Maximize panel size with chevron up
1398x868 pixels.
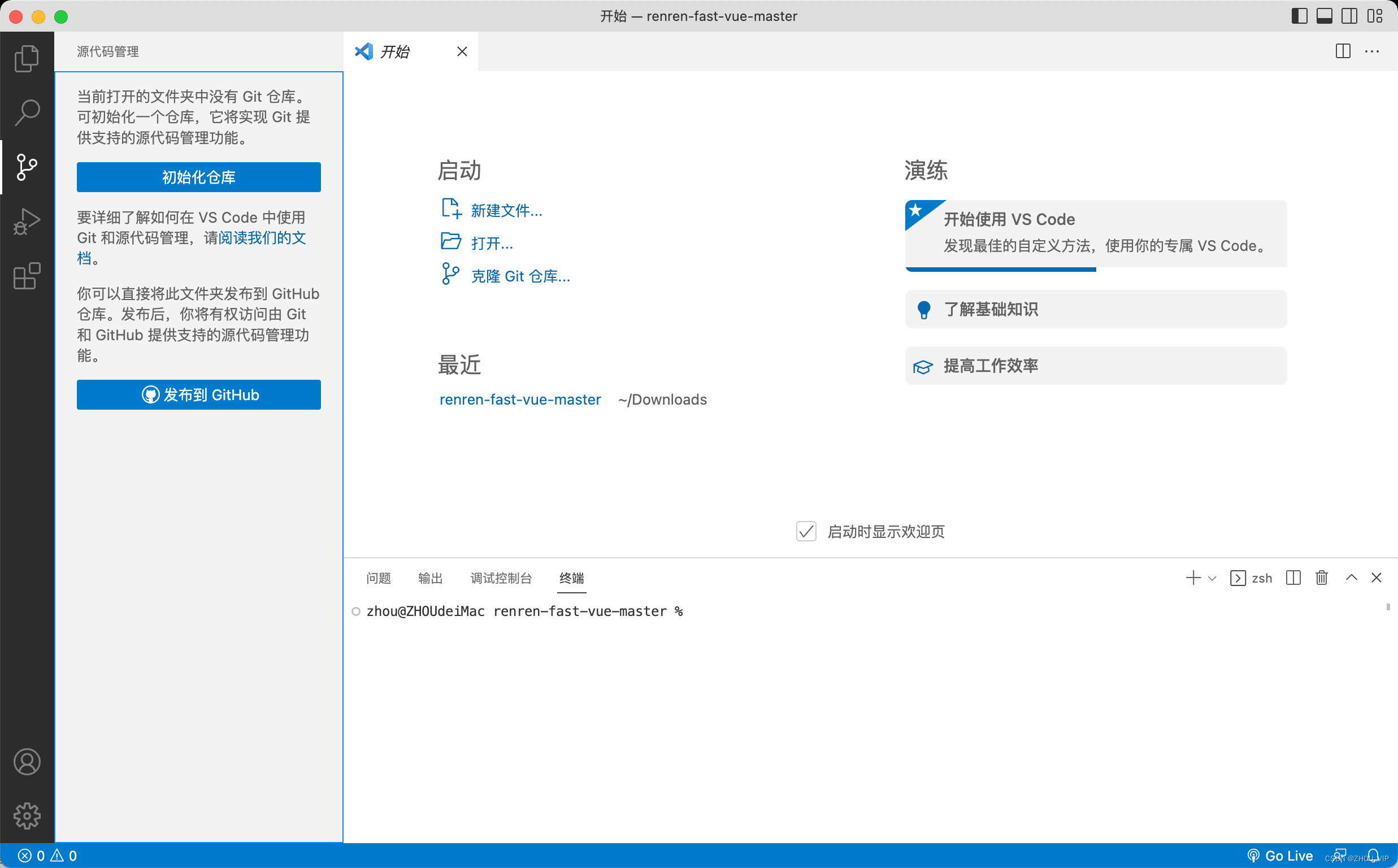point(1351,578)
